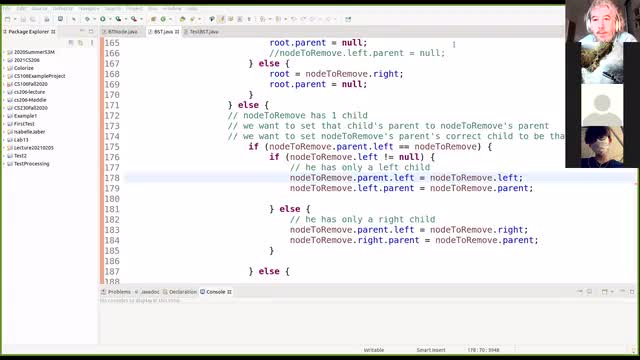Expand the Colorize project node
Image resolution: width=640 pixels, height=360 pixels.
click(x=4, y=68)
